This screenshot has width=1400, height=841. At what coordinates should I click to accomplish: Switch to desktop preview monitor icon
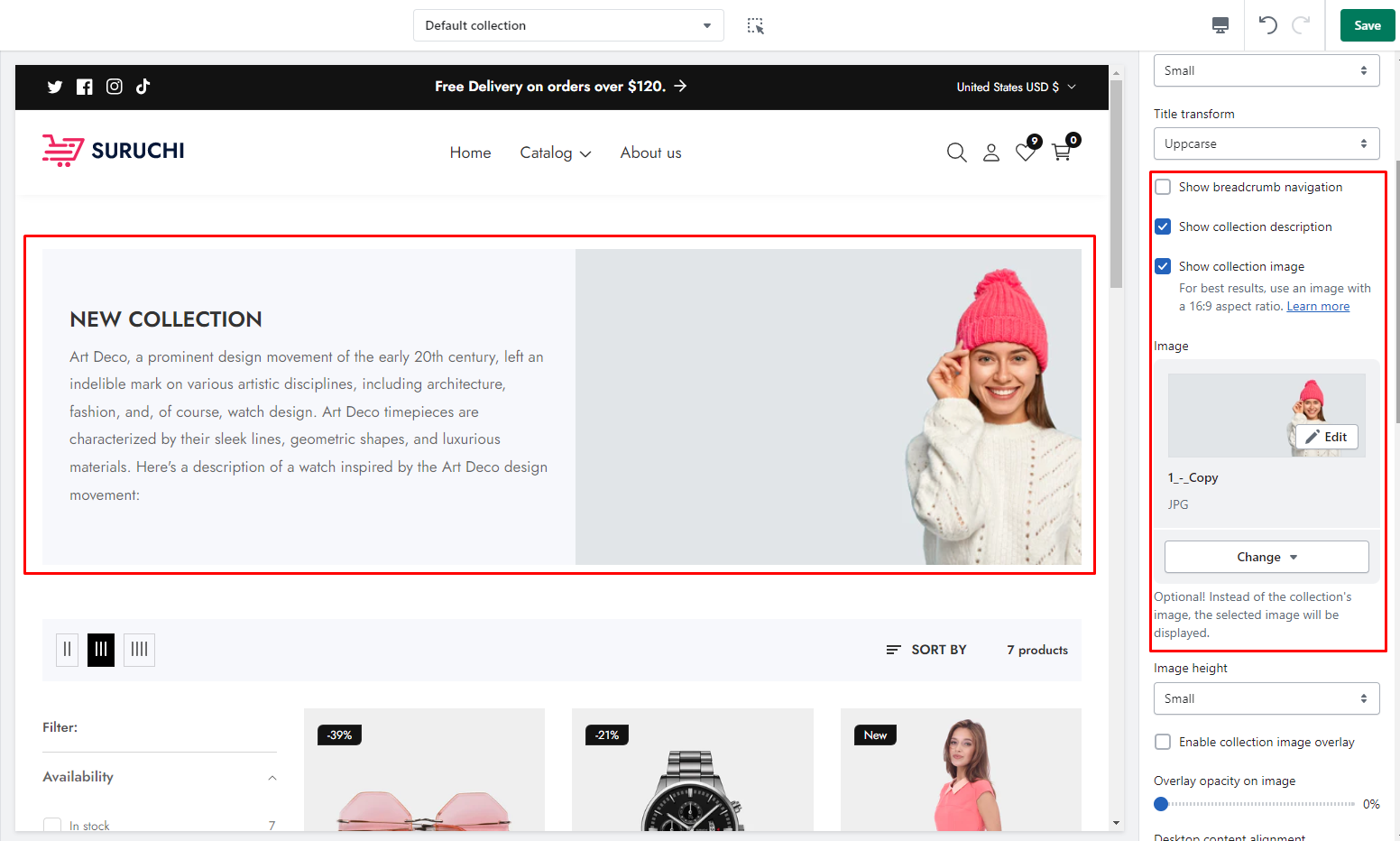coord(1220,25)
